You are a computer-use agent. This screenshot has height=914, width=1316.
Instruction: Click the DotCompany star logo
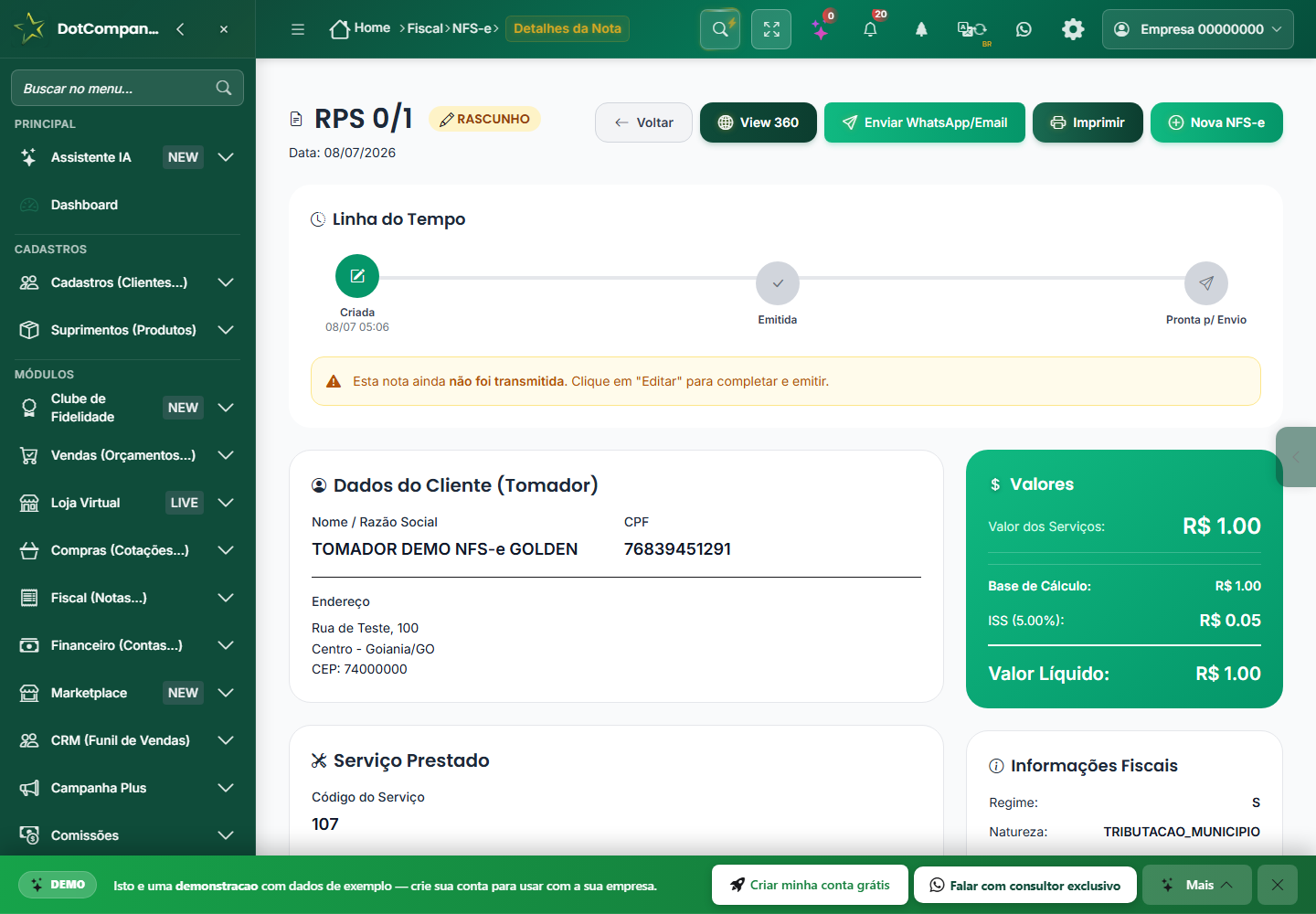29,28
